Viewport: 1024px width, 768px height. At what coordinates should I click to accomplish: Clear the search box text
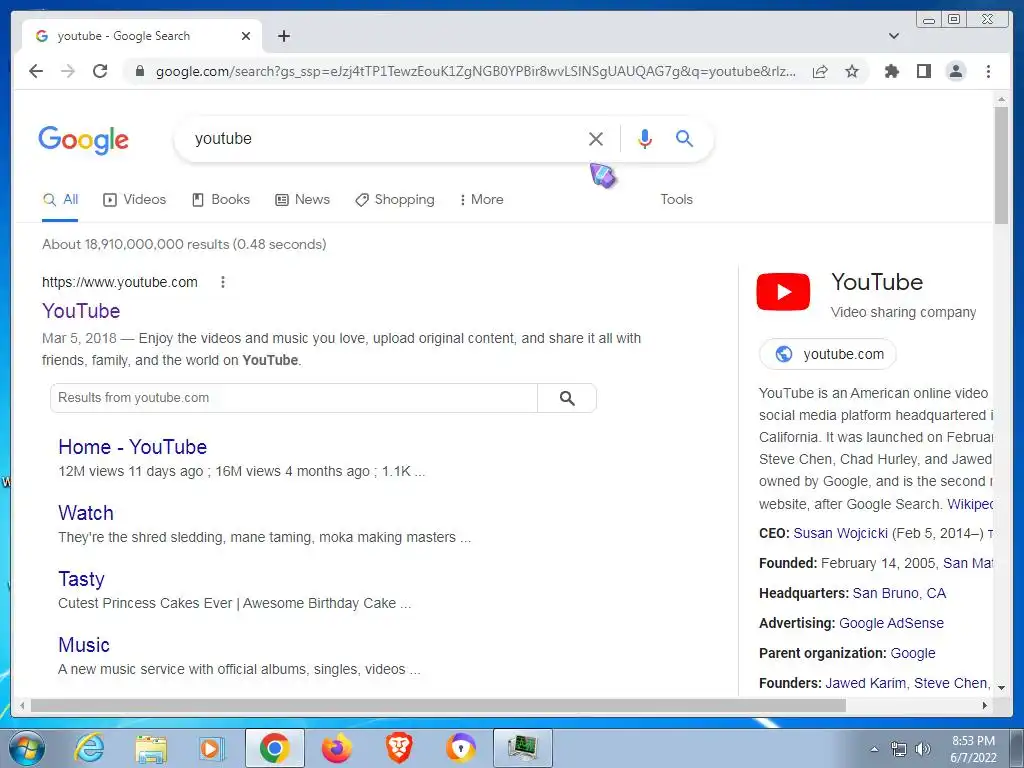(596, 138)
